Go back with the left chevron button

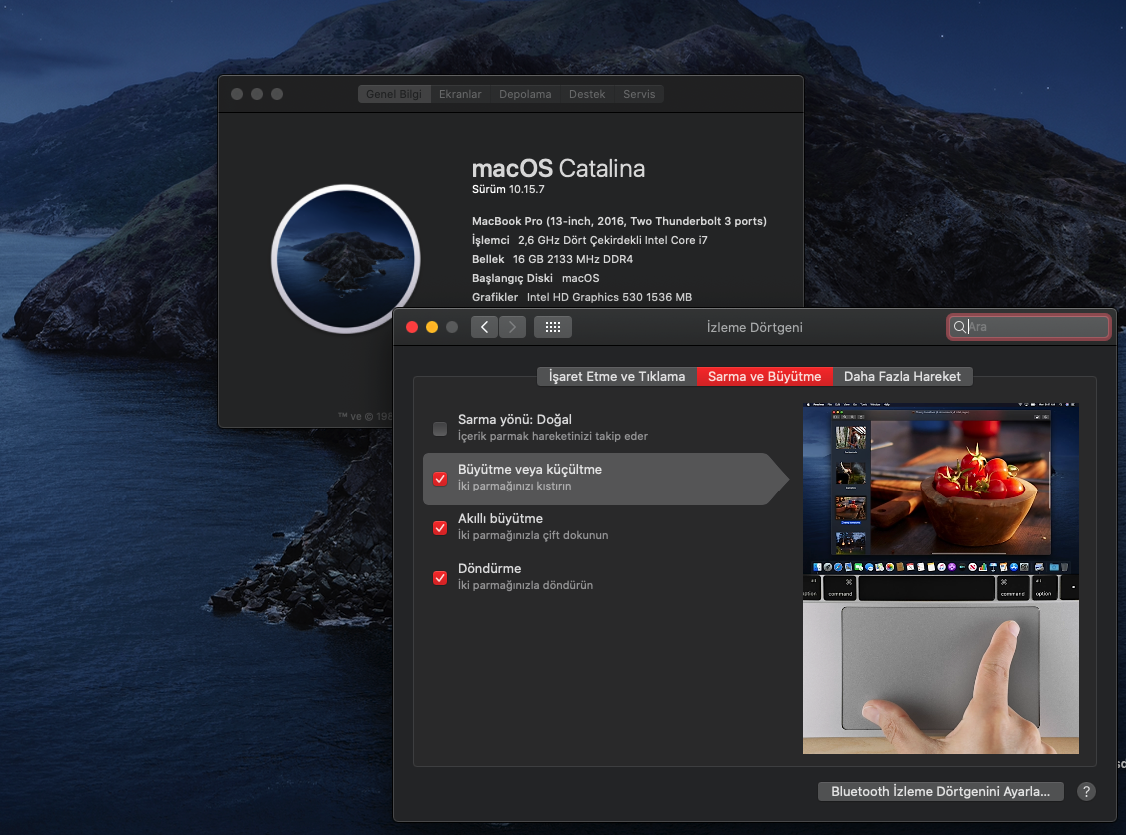[x=485, y=327]
